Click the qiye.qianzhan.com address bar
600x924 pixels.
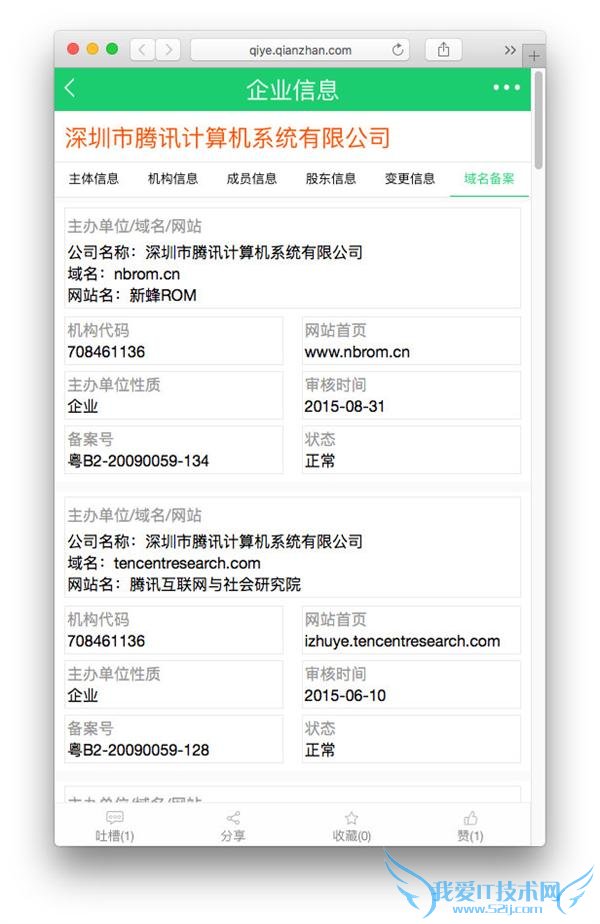301,50
